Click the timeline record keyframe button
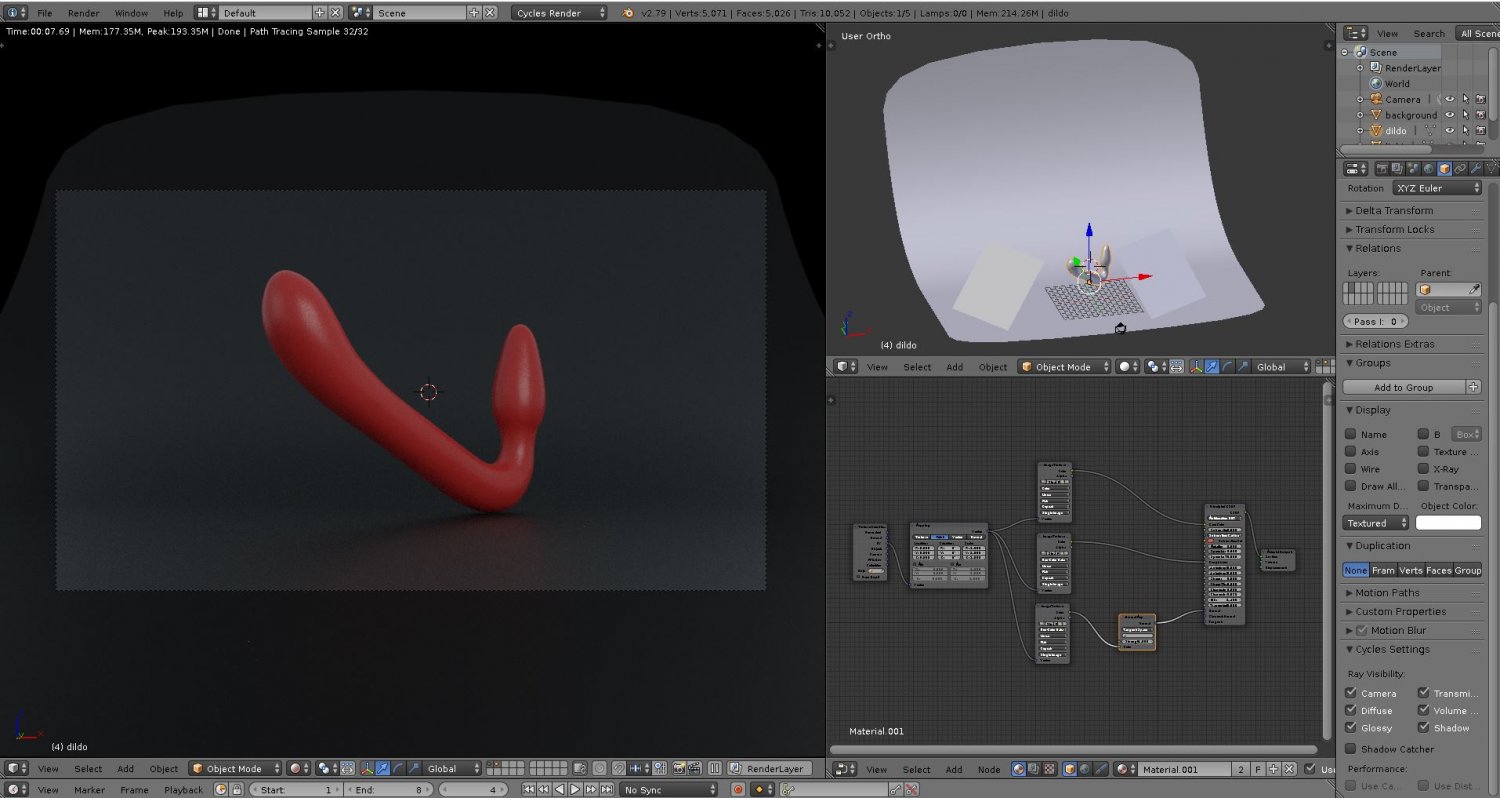This screenshot has width=1500, height=798. [738, 790]
